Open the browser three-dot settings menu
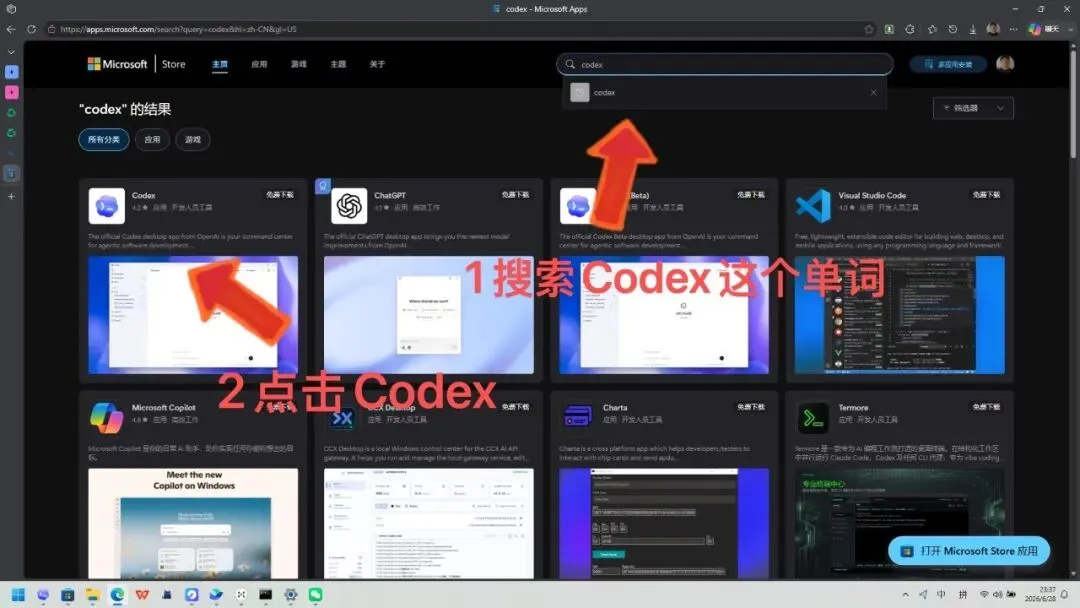Image resolution: width=1080 pixels, height=608 pixels. point(1013,29)
